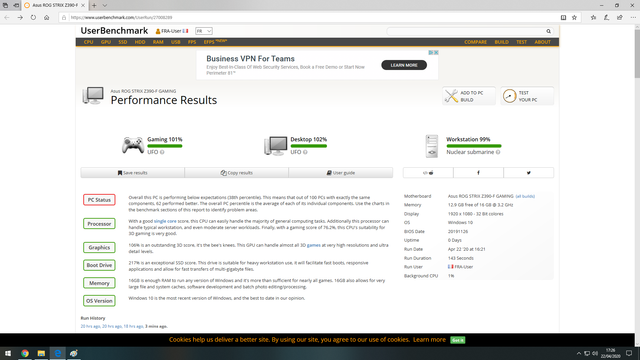Click the Copy results button
This screenshot has height=360, width=640.
pos(236,173)
